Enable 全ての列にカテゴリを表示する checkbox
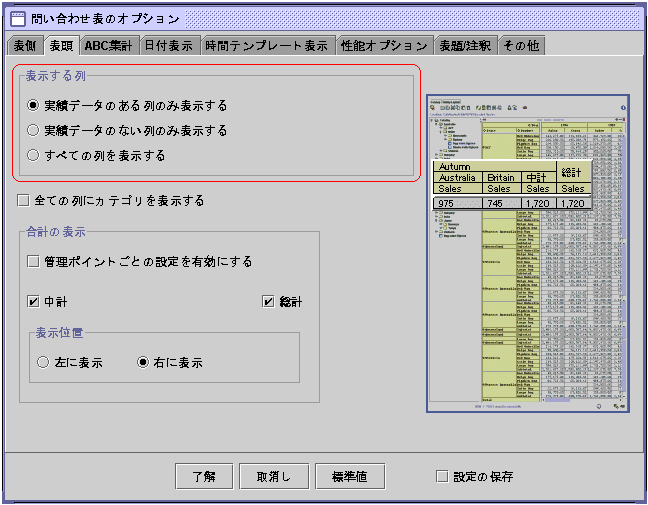648x505 pixels. (x=24, y=201)
